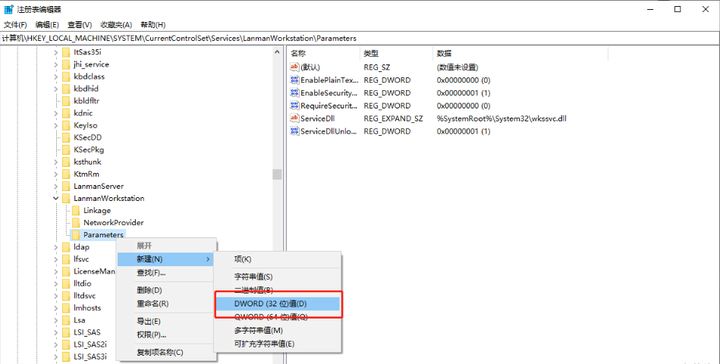Open the 编辑(E) menu
This screenshot has width=720, height=364.
click(47, 25)
